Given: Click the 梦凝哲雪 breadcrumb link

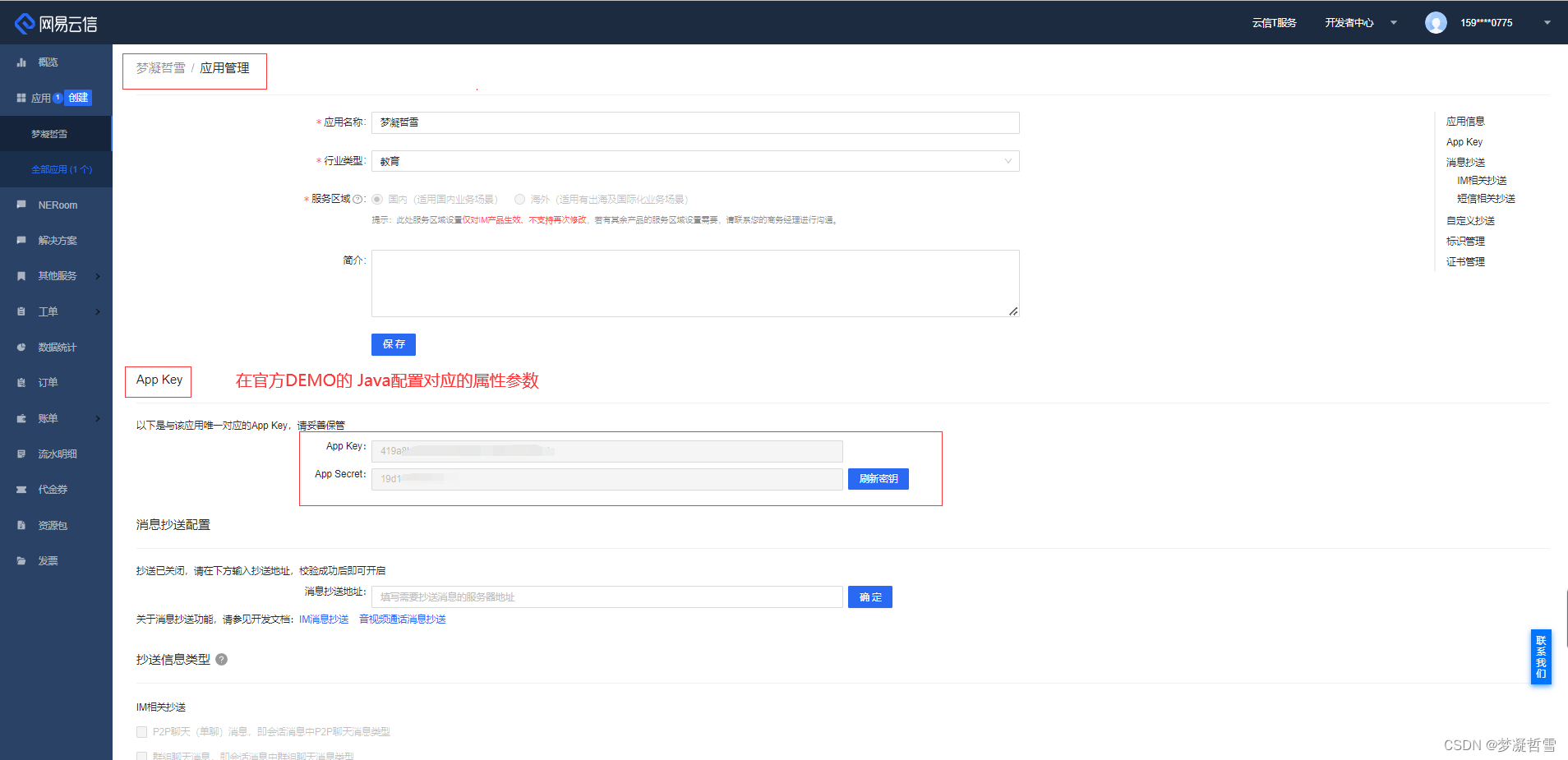Looking at the screenshot, I should click(161, 68).
